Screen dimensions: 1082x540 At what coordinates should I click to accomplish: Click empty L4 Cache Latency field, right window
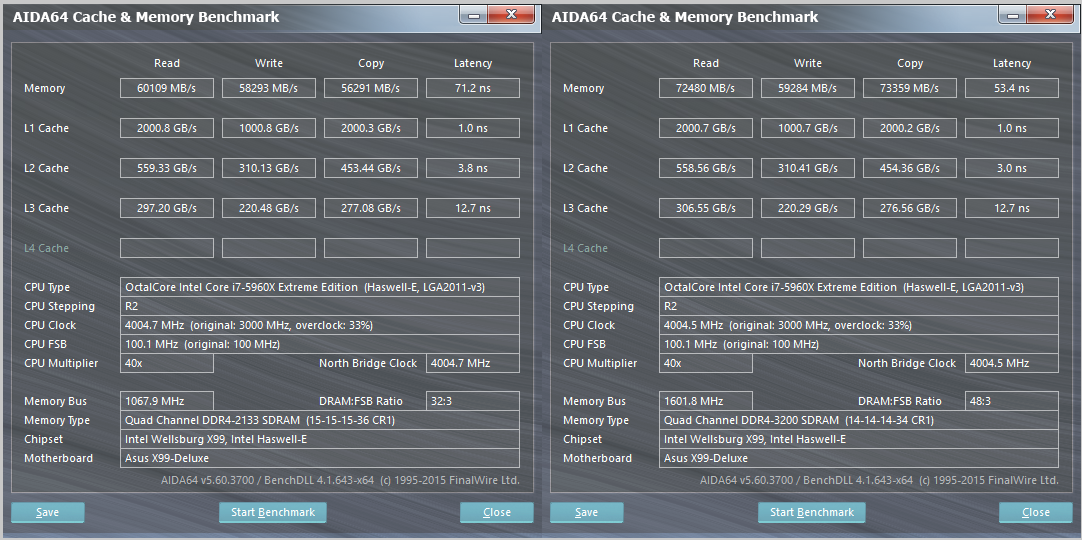1012,248
